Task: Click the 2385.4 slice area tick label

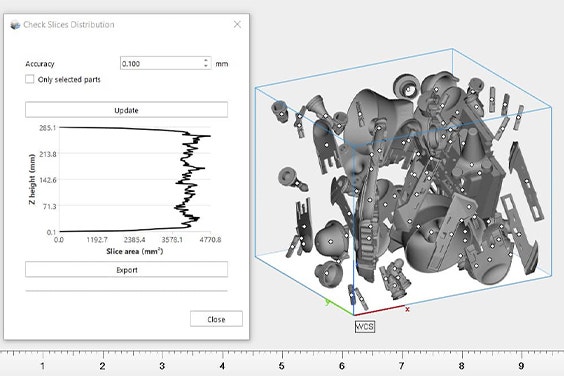Action: click(134, 240)
